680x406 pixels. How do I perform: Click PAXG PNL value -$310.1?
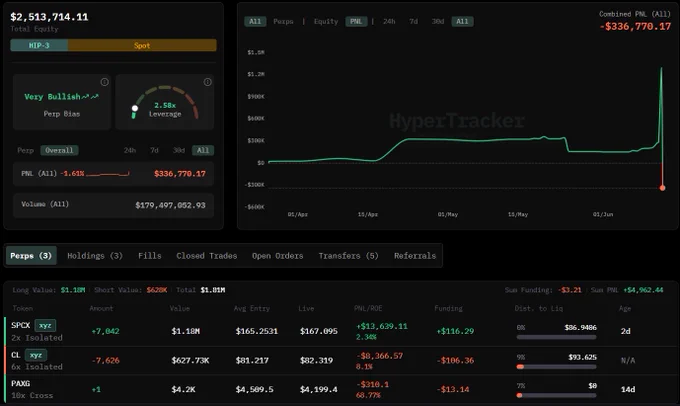pyautogui.click(x=373, y=384)
